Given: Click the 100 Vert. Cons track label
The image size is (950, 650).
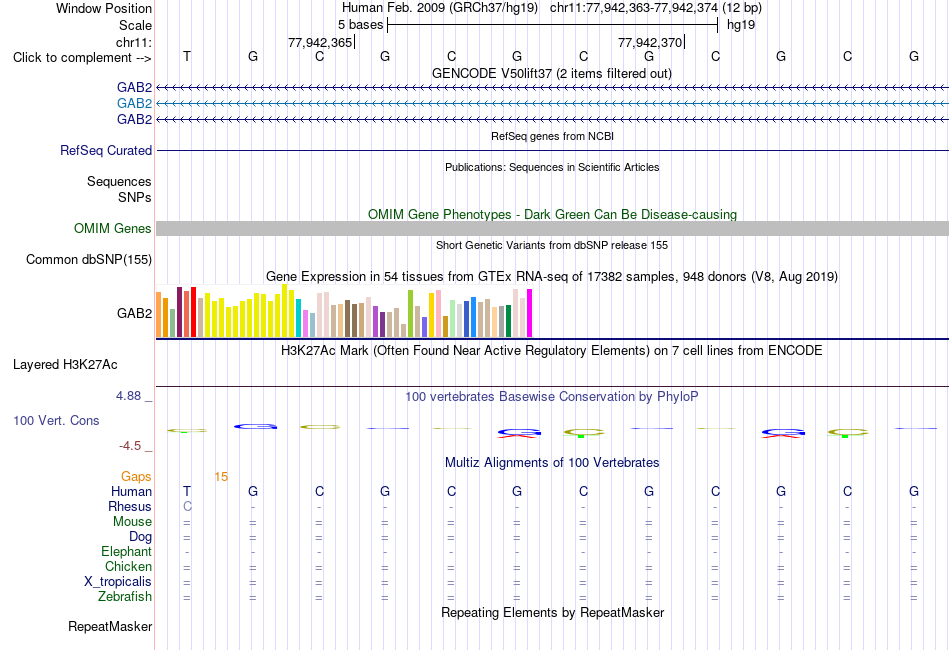Looking at the screenshot, I should (x=56, y=420).
